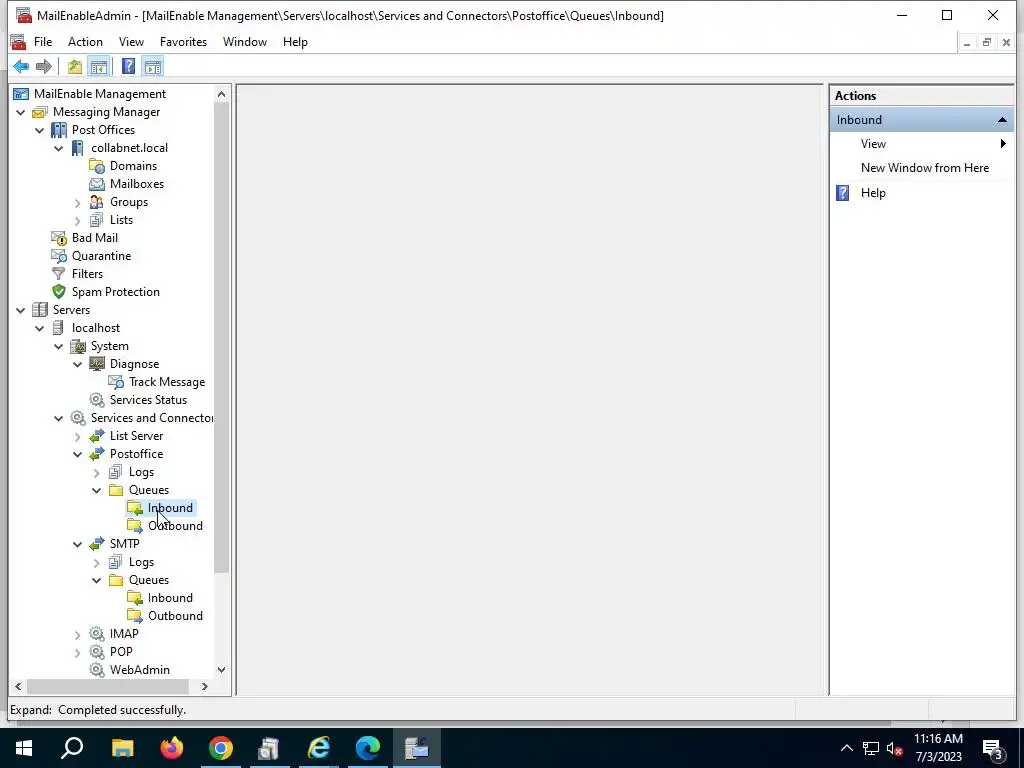Click the WebAdmin tree item
The image size is (1024, 768).
click(x=140, y=669)
